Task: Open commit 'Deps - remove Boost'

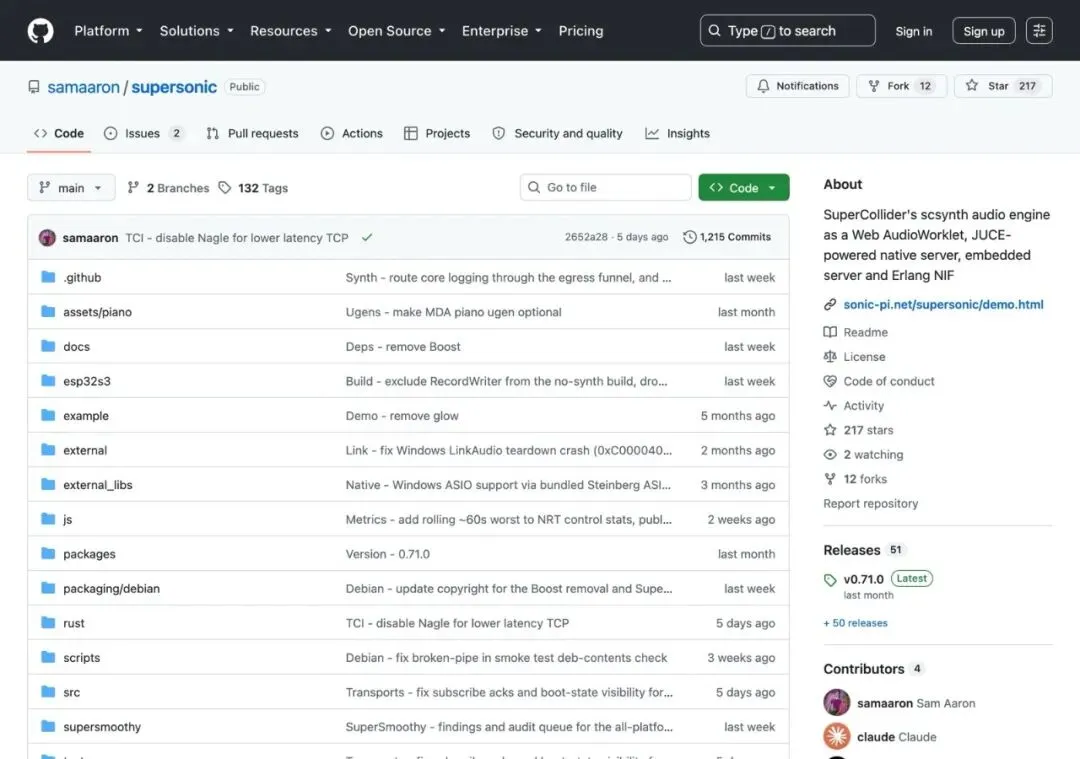Action: pos(403,346)
